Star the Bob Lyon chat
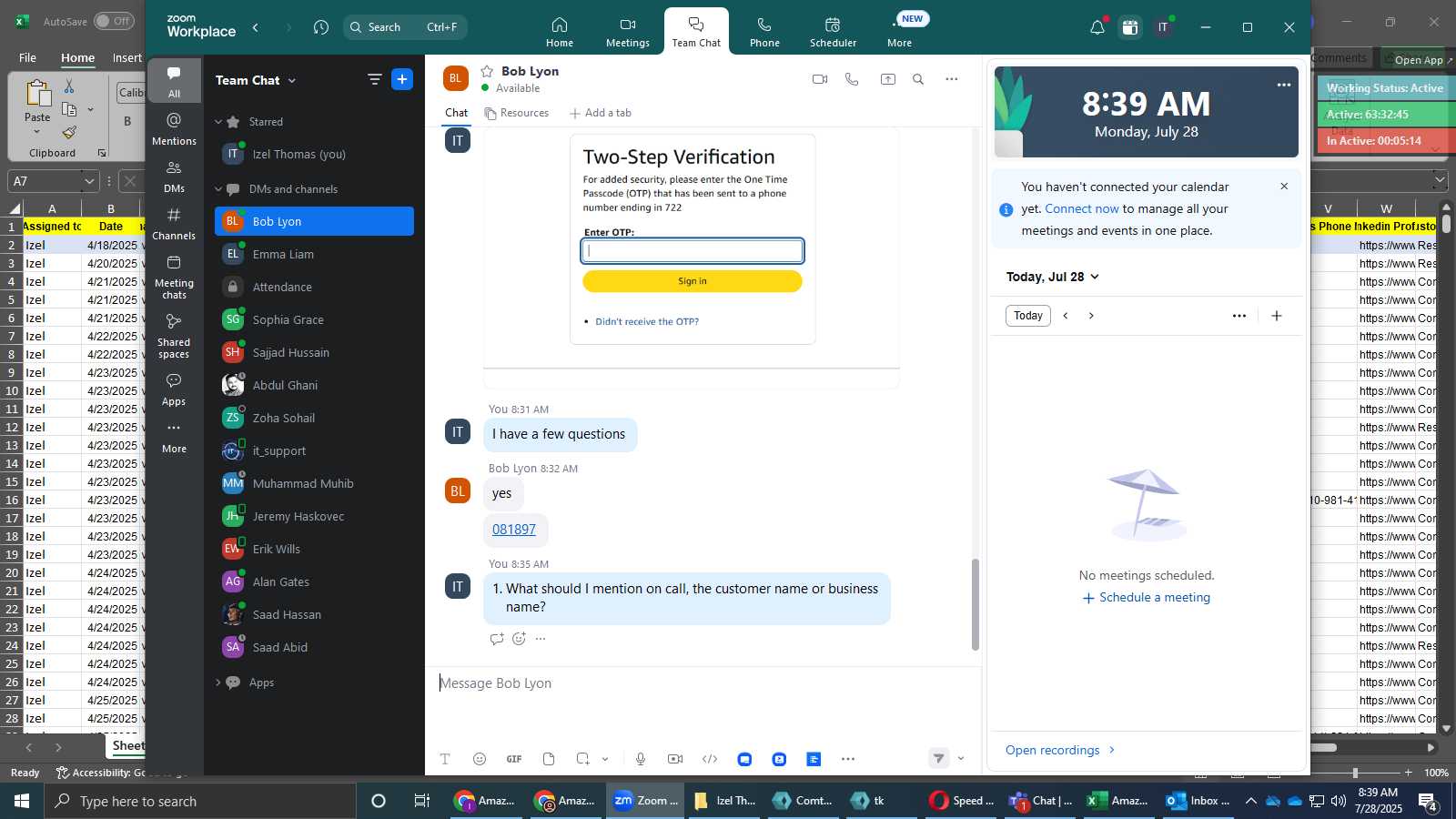The width and height of the screenshot is (1456, 819). 487,71
